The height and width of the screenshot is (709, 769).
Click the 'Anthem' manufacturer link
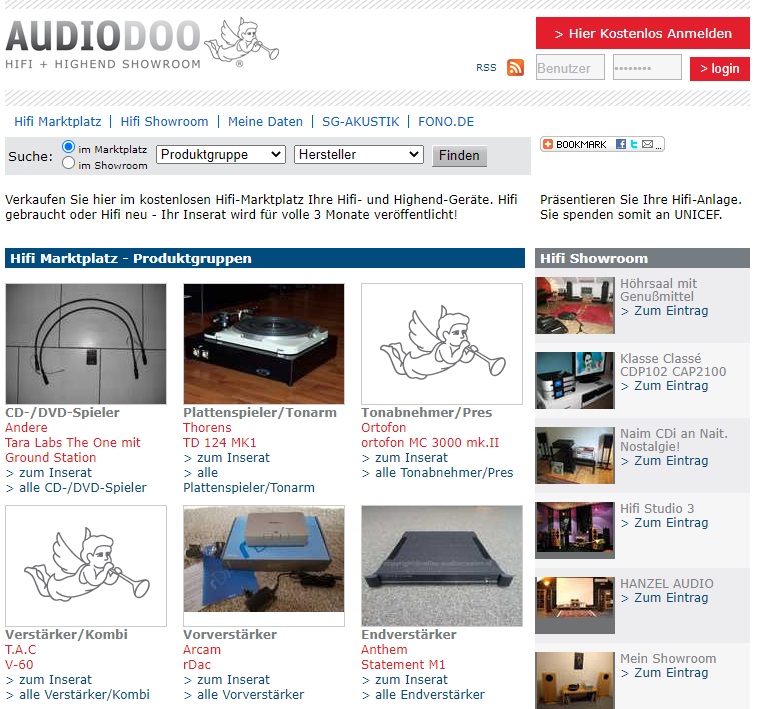point(384,650)
